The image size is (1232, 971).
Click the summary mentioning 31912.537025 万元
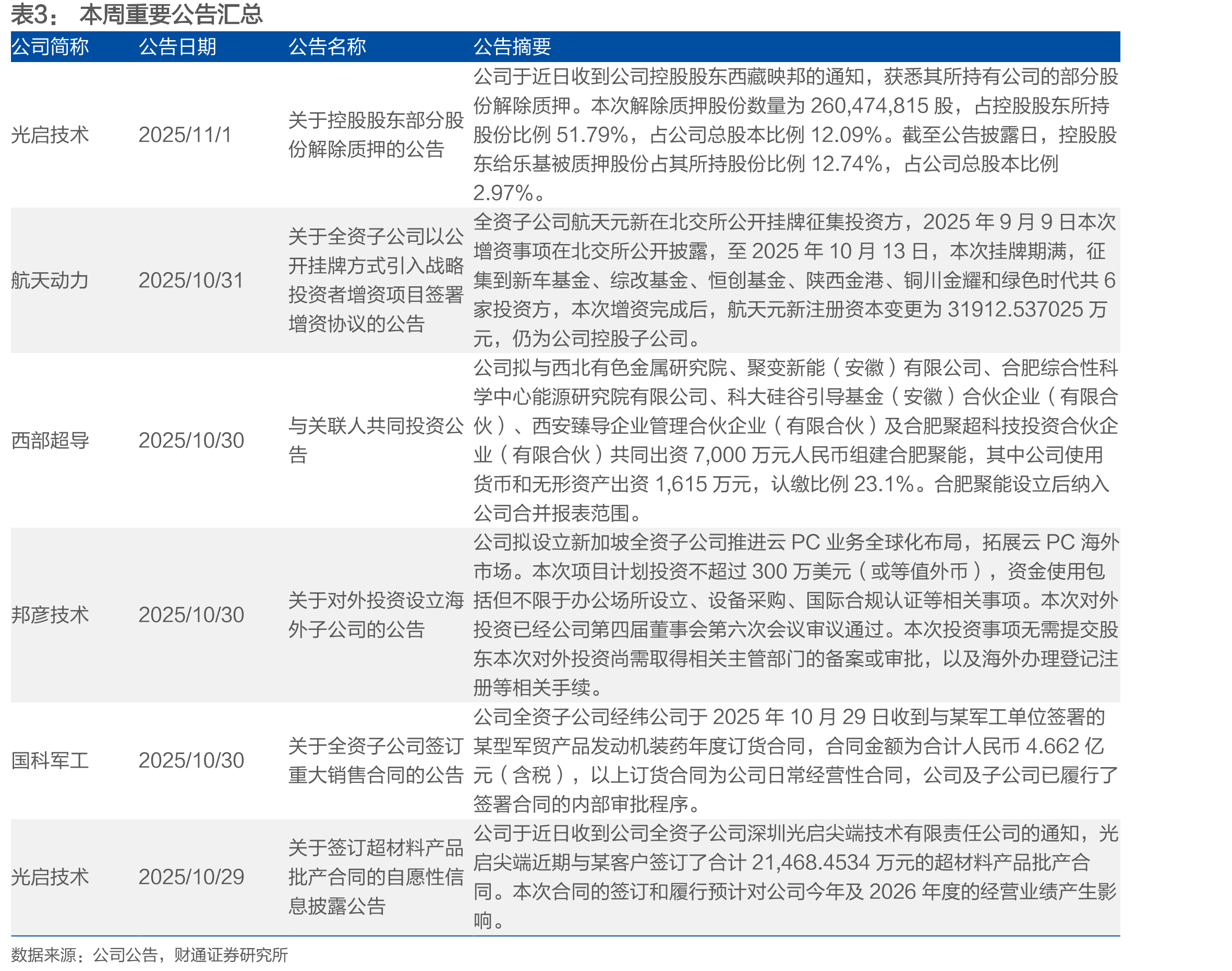tap(796, 280)
